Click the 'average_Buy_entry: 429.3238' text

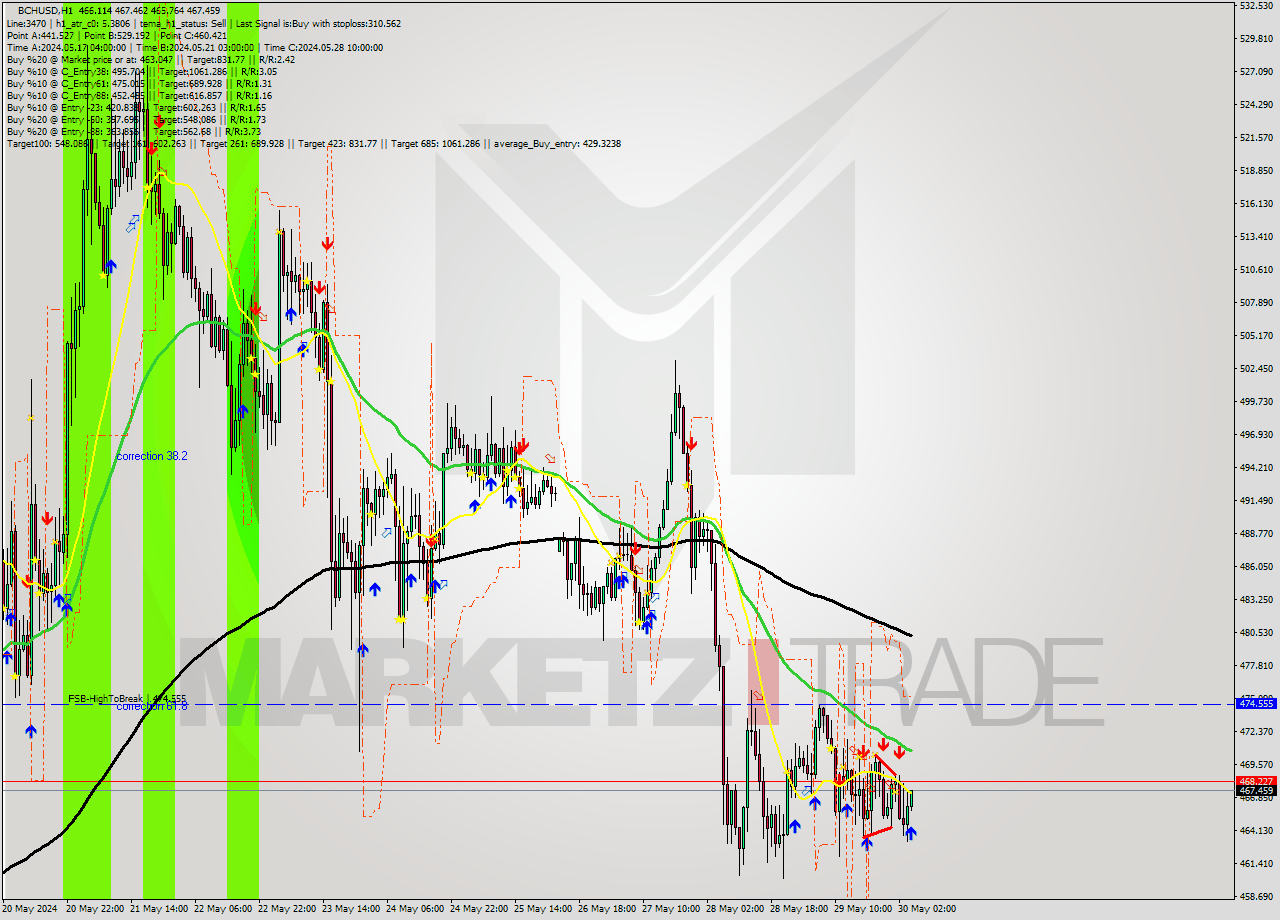click(557, 143)
